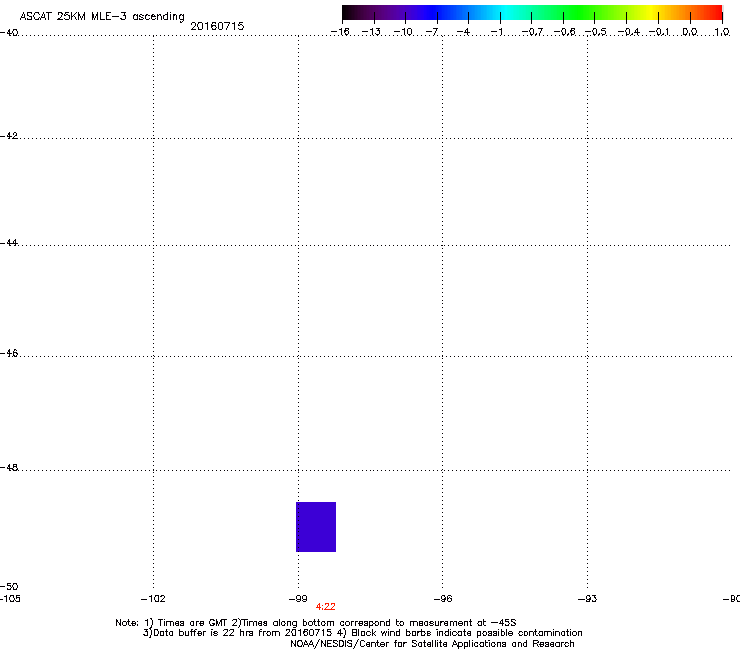
Task: Click the -96 longitude axis label
Action: click(443, 599)
